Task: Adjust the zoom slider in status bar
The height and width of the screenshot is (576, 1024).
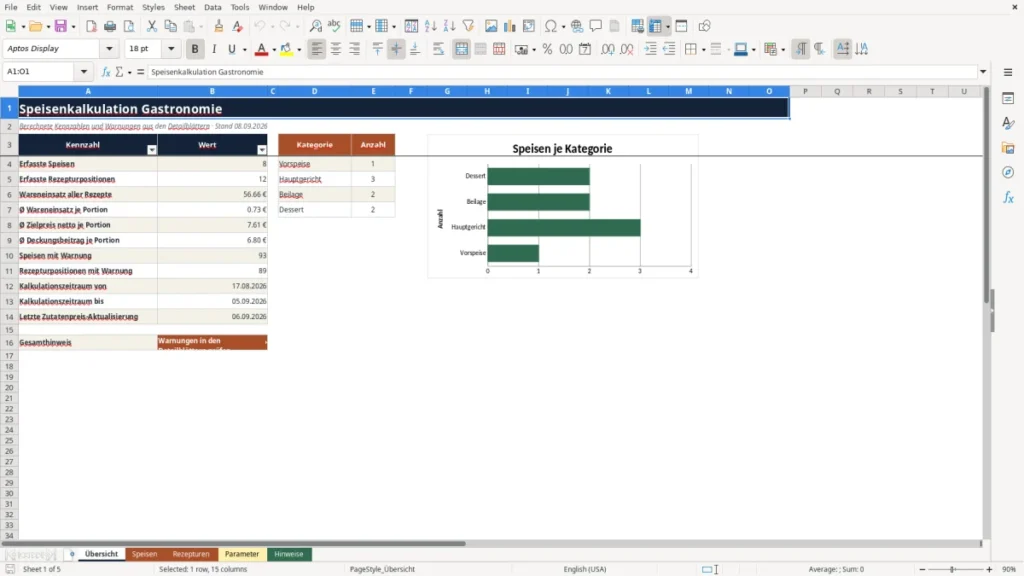Action: [953, 569]
